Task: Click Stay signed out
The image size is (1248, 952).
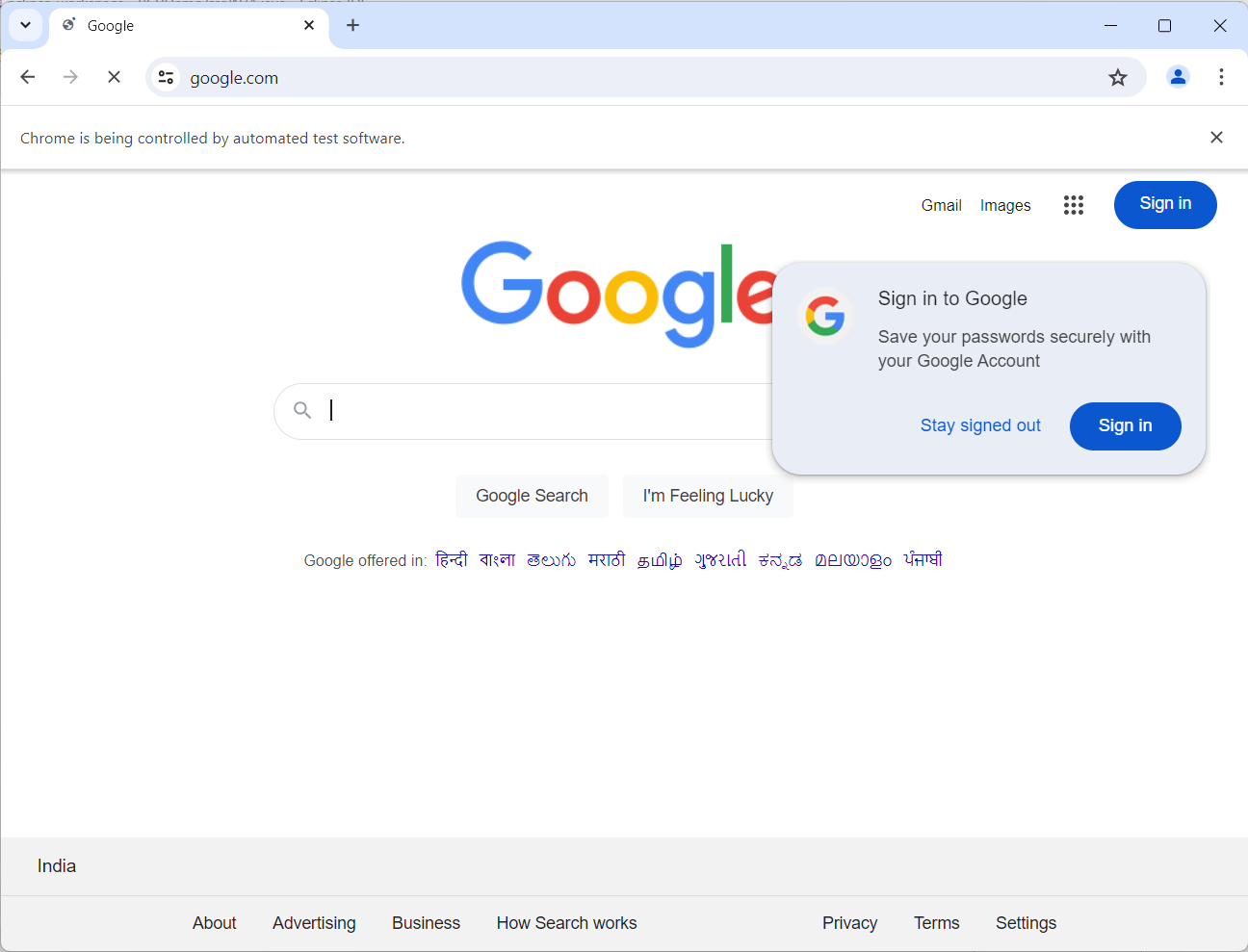Action: tap(979, 425)
